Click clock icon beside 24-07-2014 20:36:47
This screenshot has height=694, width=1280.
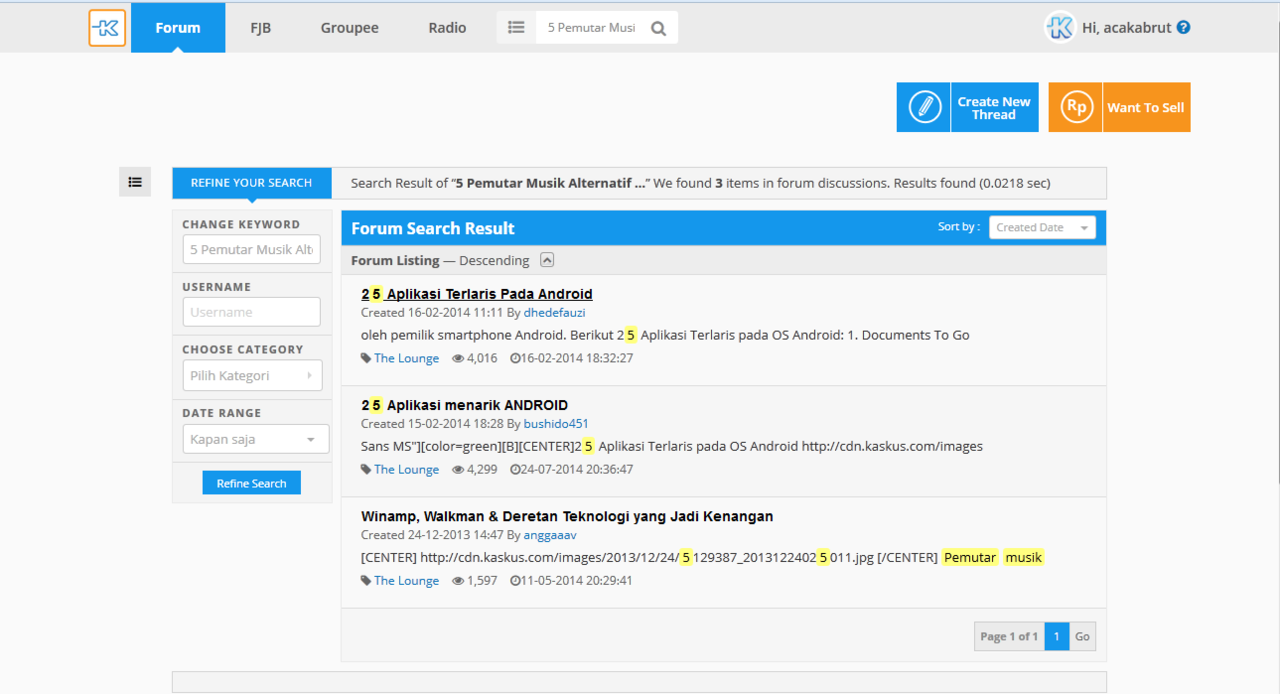(515, 469)
